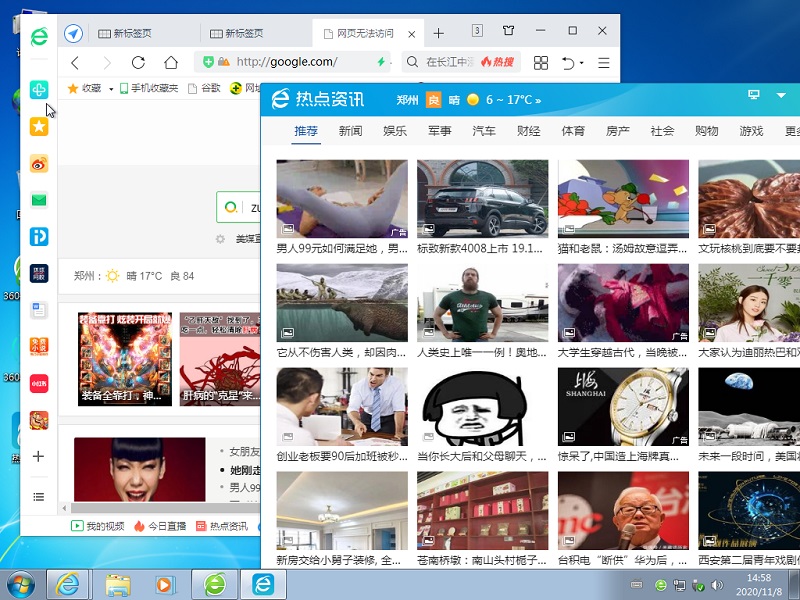Click 今日直播 in bottom bar
Viewport: 800px width, 600px height.
pos(160,526)
